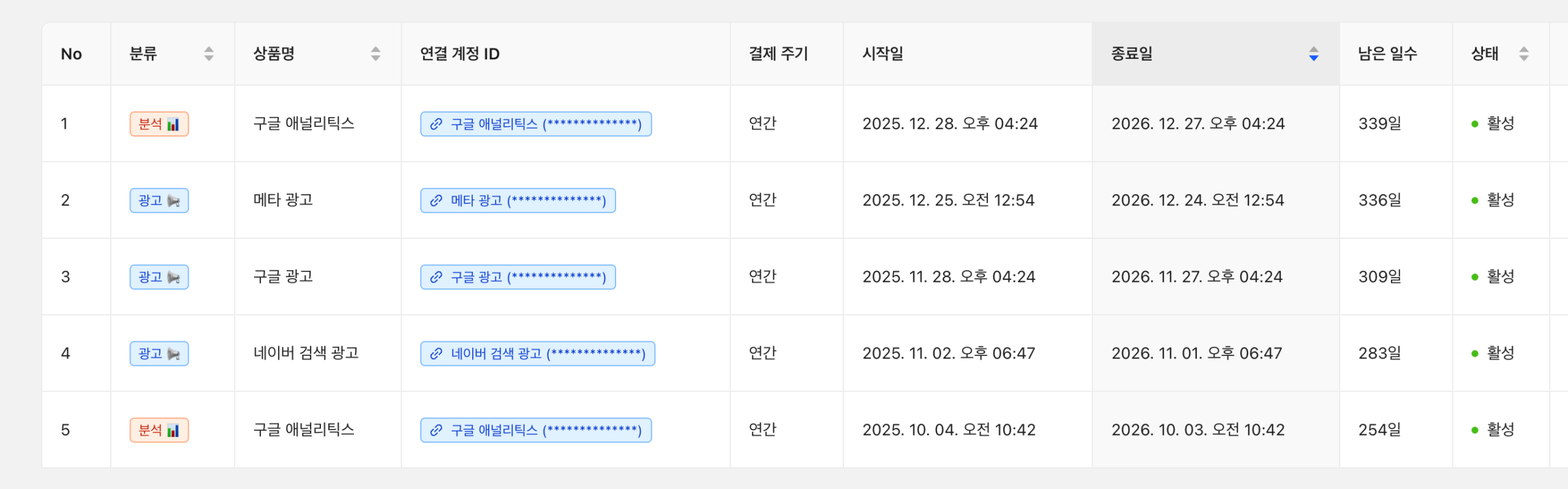The image size is (1568, 489).
Task: Click the link icon on 네이버 검색 광고 chip
Action: 435,354
